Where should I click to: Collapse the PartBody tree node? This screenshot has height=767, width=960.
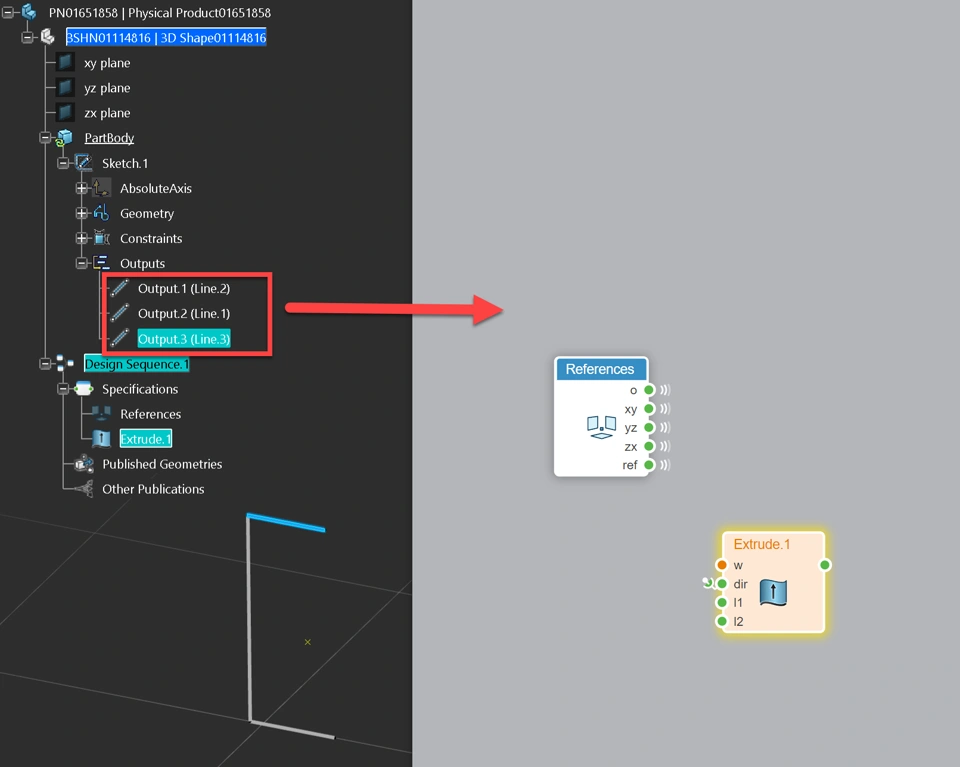(45, 138)
